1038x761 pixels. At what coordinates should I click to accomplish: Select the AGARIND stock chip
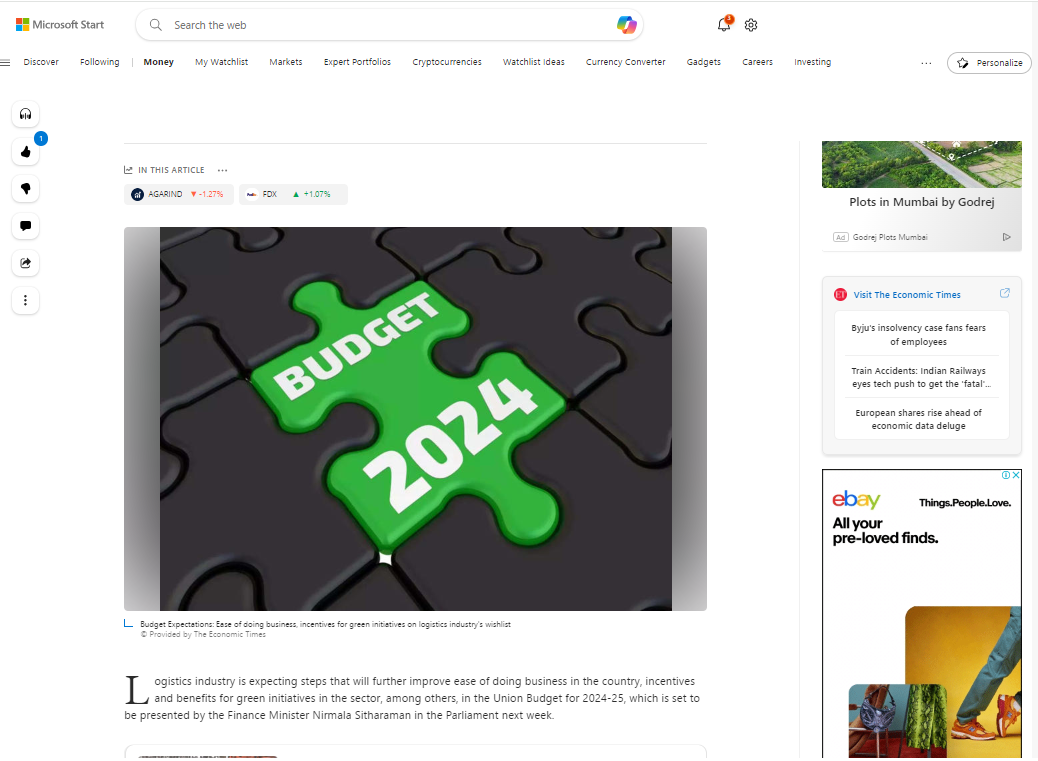178,194
